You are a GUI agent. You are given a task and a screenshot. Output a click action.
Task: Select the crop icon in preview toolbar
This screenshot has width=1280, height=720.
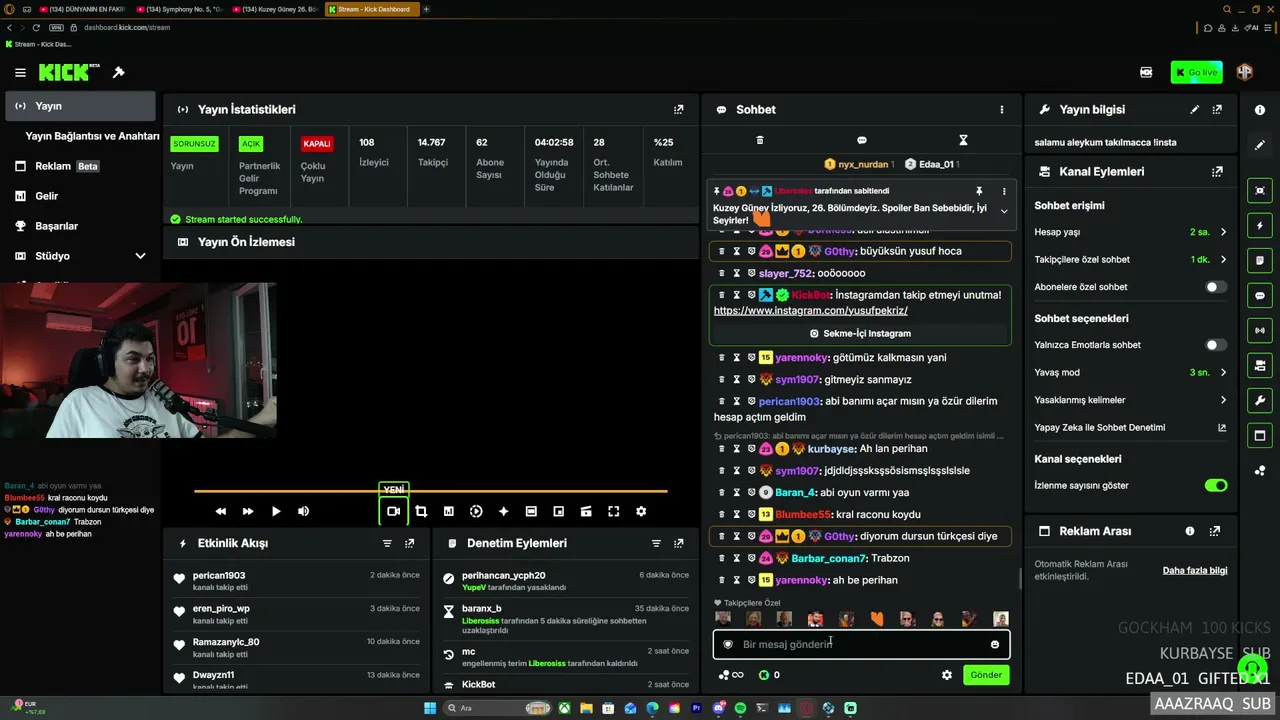(x=421, y=511)
